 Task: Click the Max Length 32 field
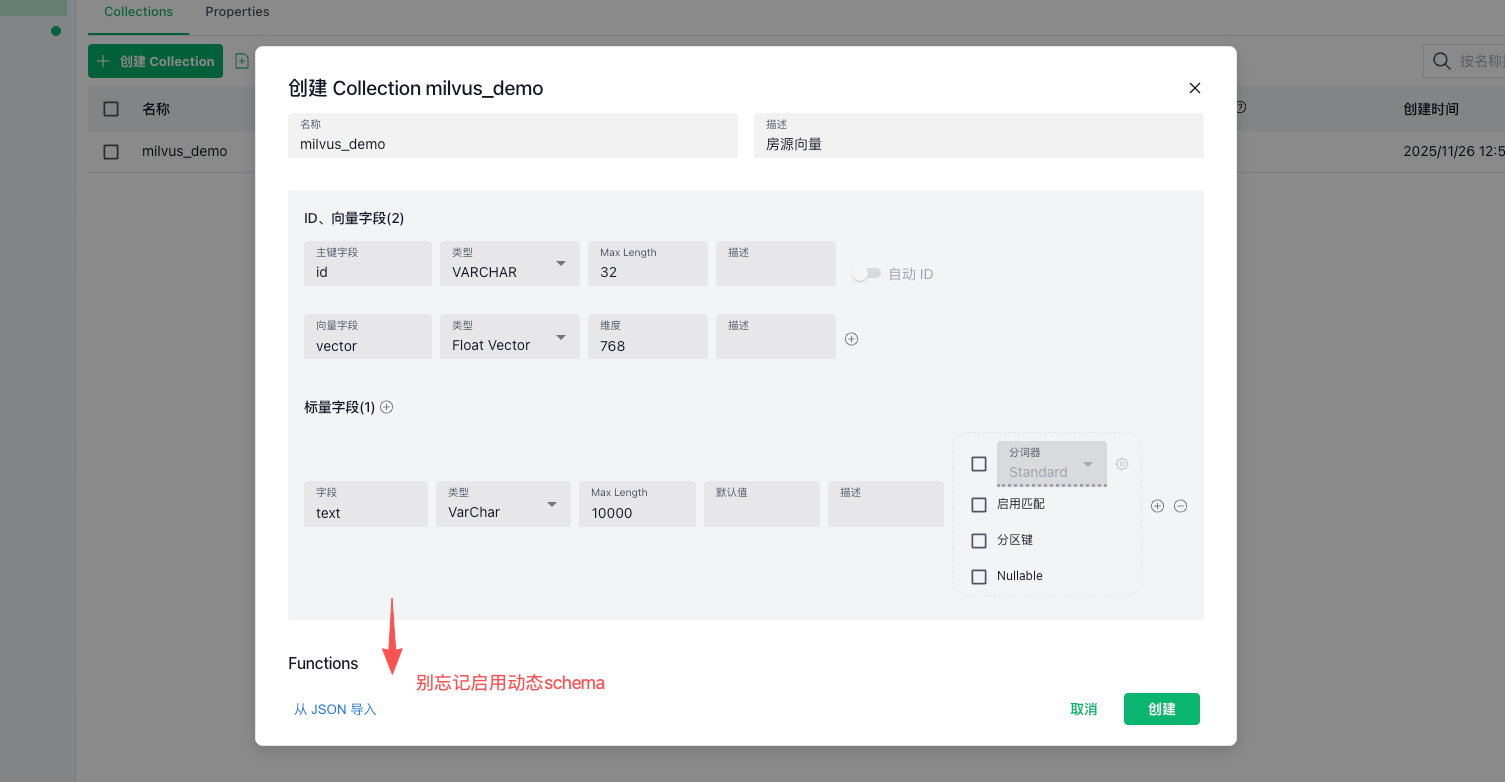point(648,263)
